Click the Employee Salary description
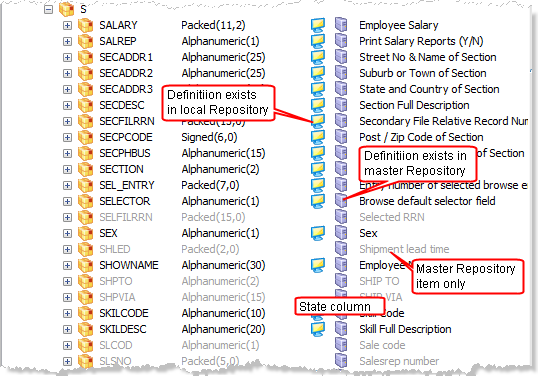 coord(399,25)
